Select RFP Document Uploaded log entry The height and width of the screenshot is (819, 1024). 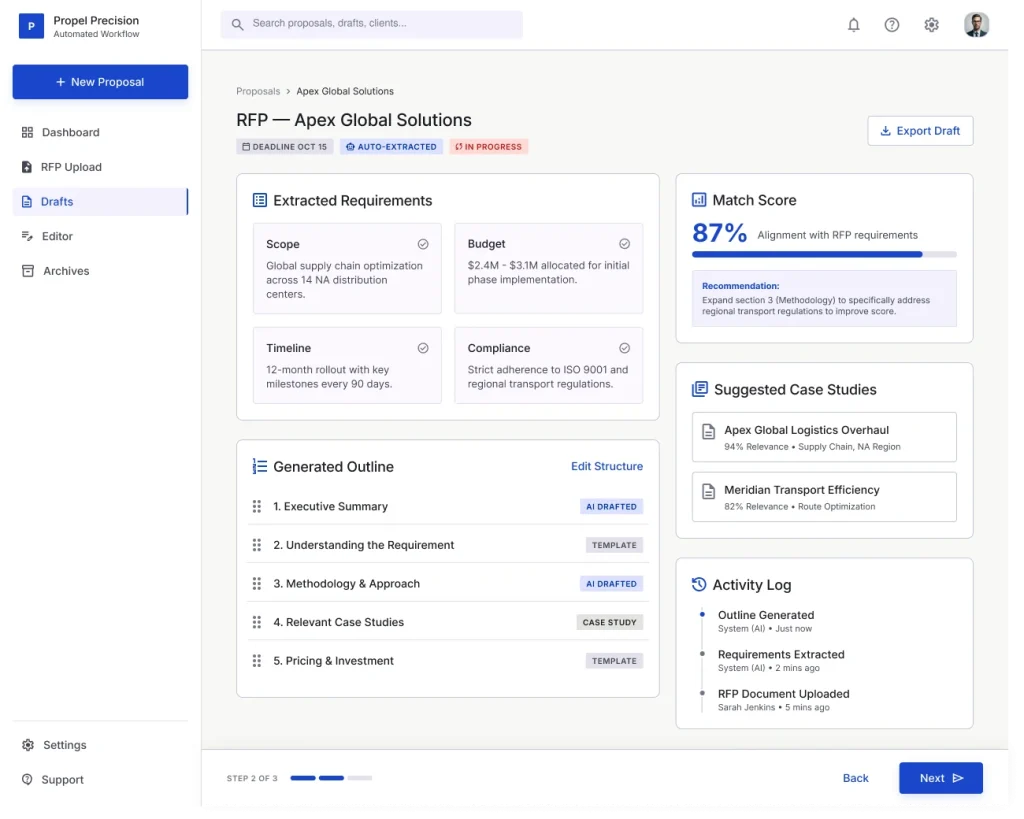coord(783,699)
